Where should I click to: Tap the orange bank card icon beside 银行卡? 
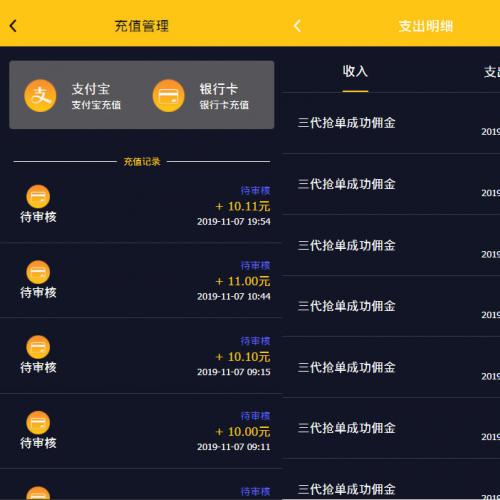(169, 96)
